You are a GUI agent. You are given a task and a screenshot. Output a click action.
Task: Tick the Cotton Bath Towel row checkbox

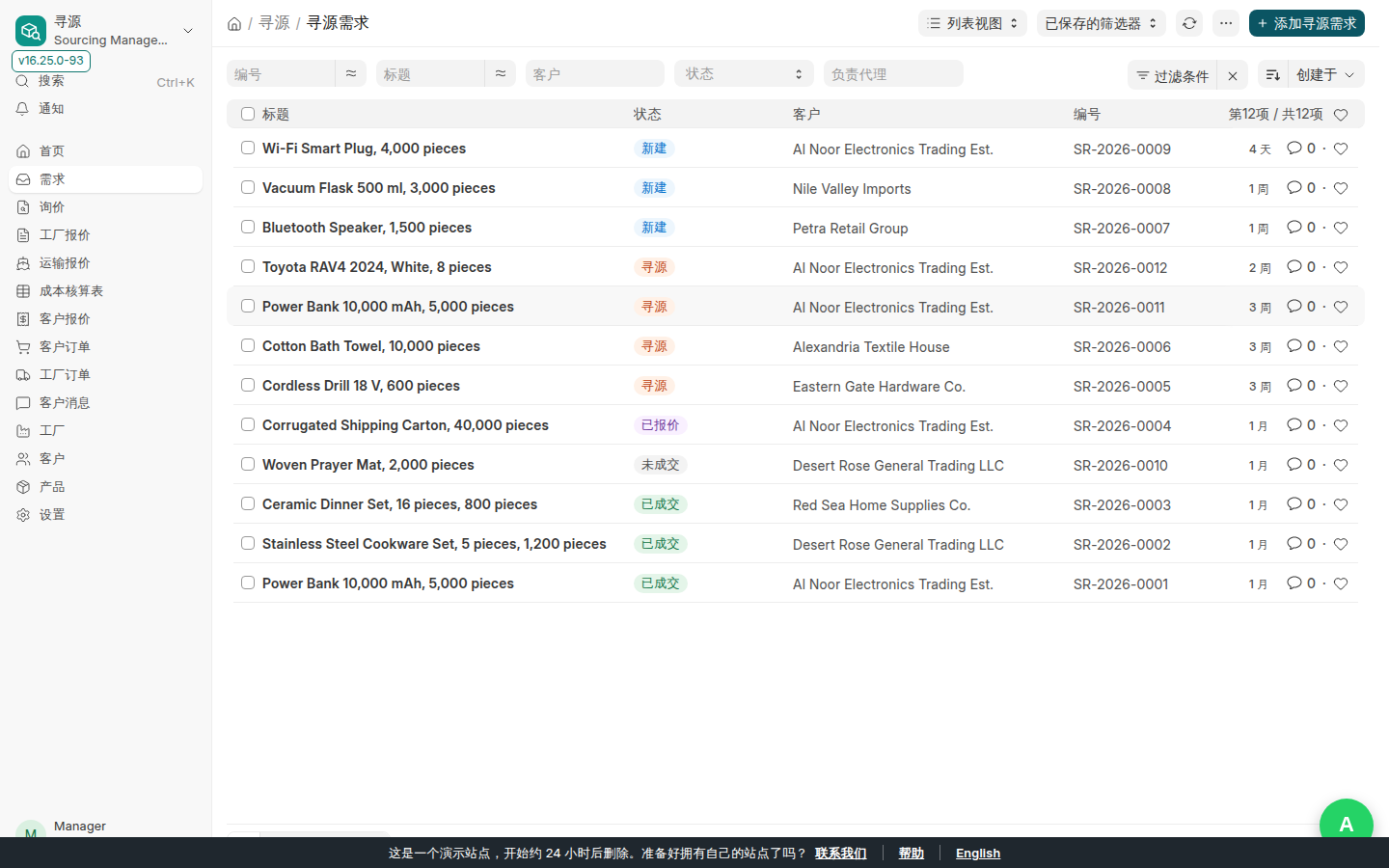coord(248,345)
